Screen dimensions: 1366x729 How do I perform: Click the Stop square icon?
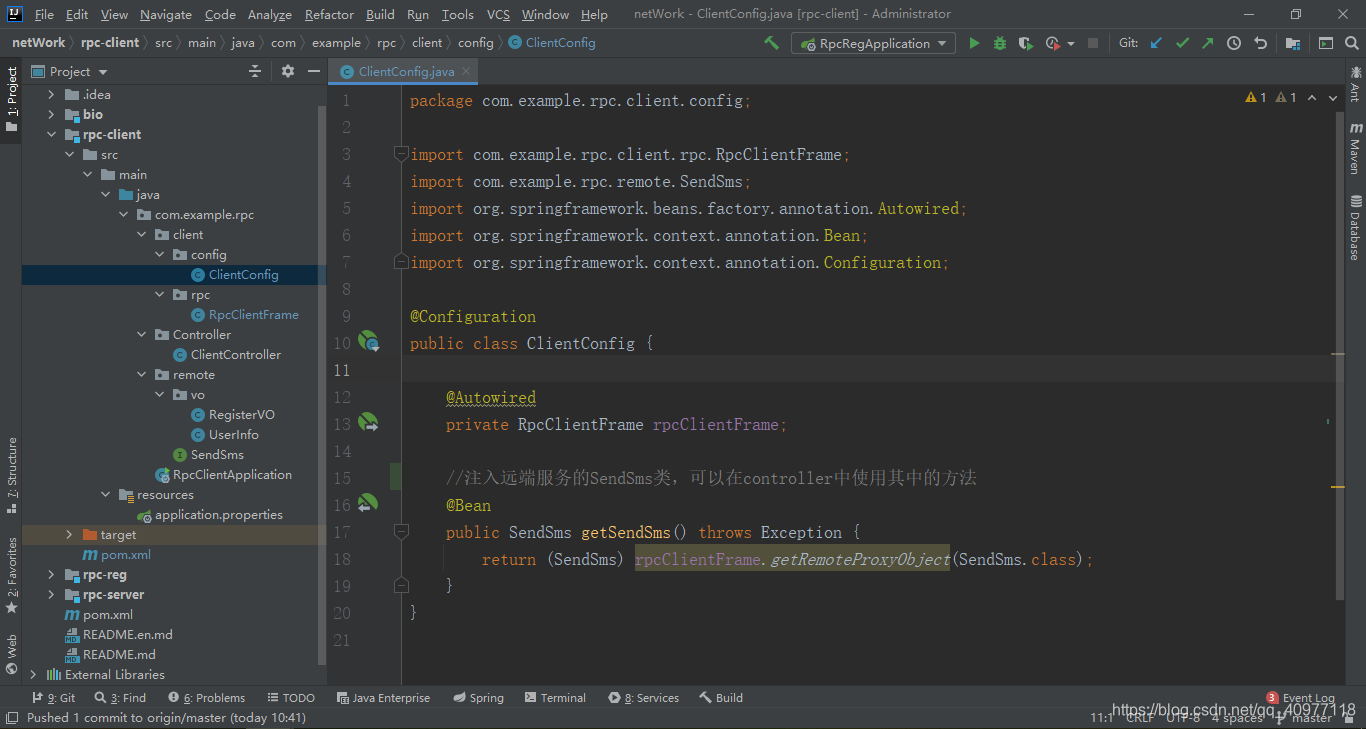pyautogui.click(x=1093, y=43)
